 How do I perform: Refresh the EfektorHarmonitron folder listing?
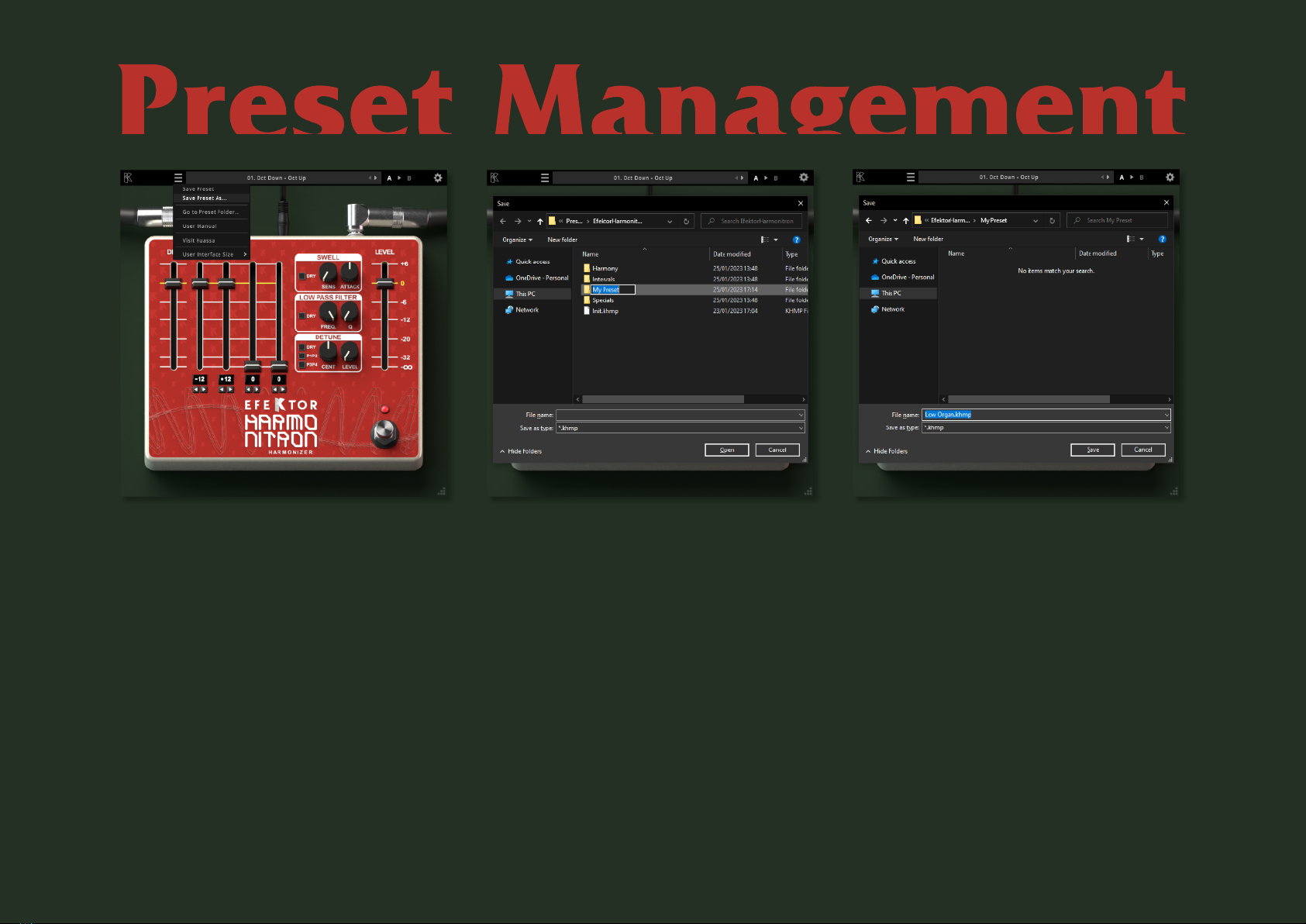pos(686,221)
